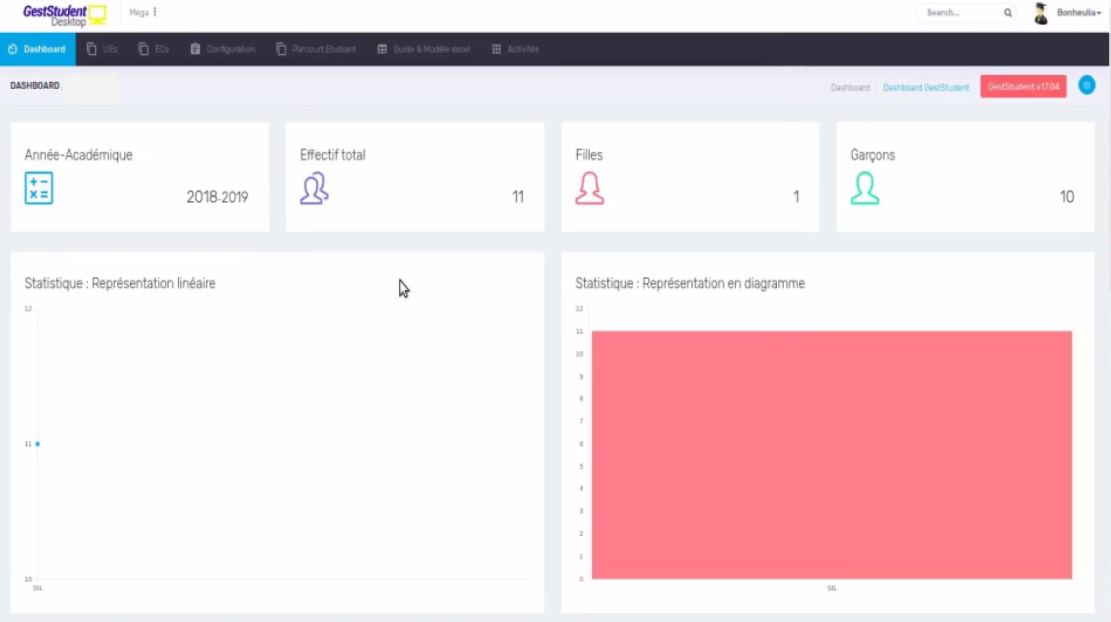Open Guide & Modèle excel menu
Screen dimensions: 1111x622
424,49
